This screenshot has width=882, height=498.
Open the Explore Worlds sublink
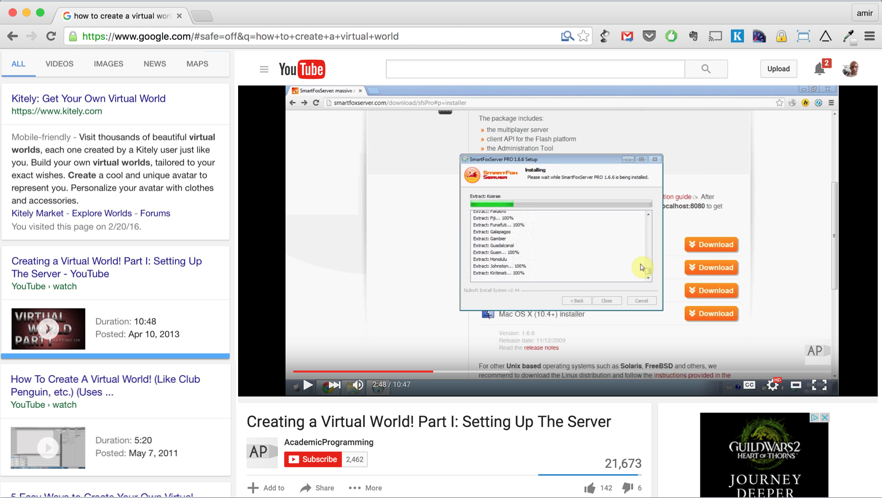102,213
